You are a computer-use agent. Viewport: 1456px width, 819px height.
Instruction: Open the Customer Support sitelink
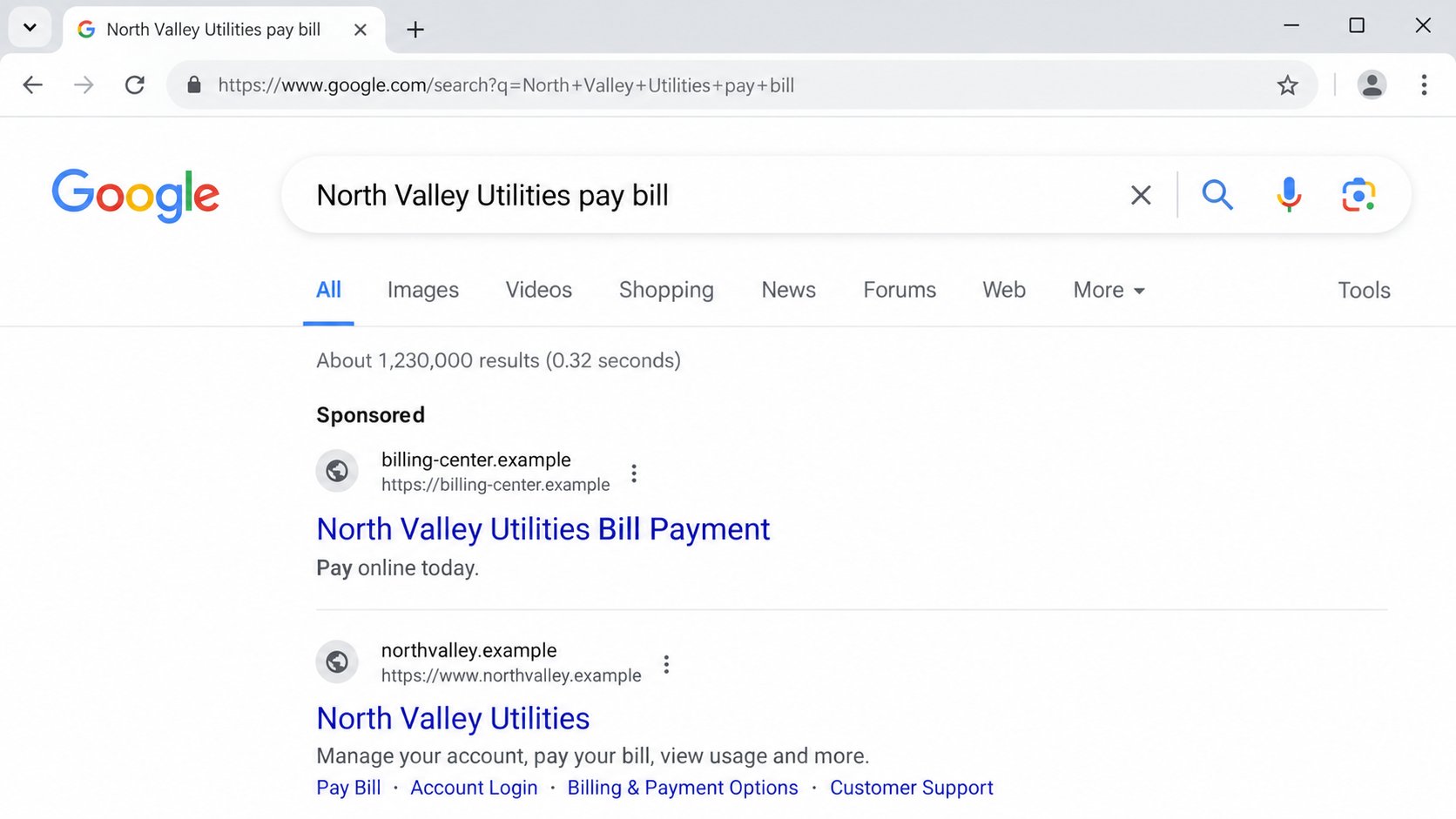pyautogui.click(x=911, y=788)
